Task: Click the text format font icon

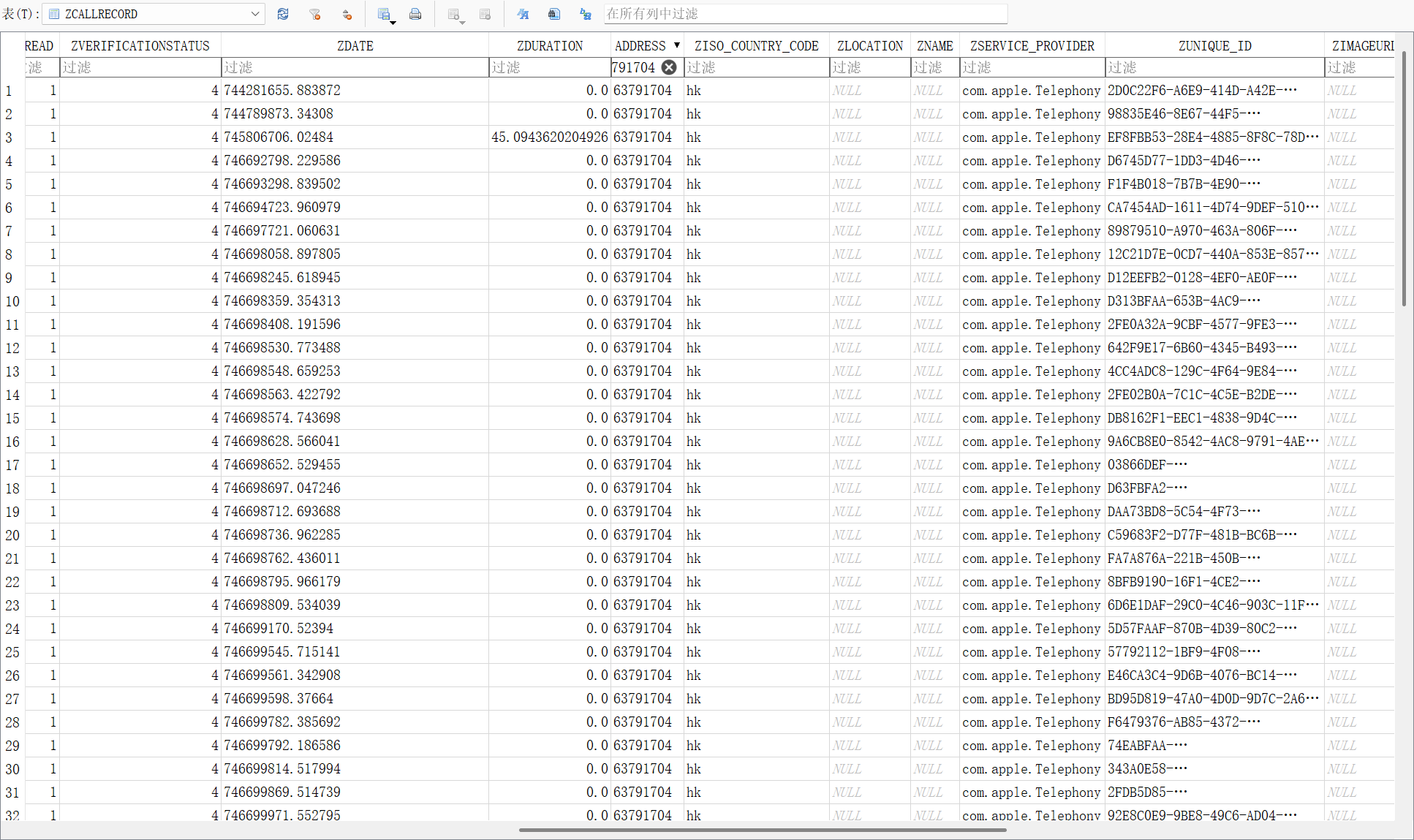Action: coord(523,14)
